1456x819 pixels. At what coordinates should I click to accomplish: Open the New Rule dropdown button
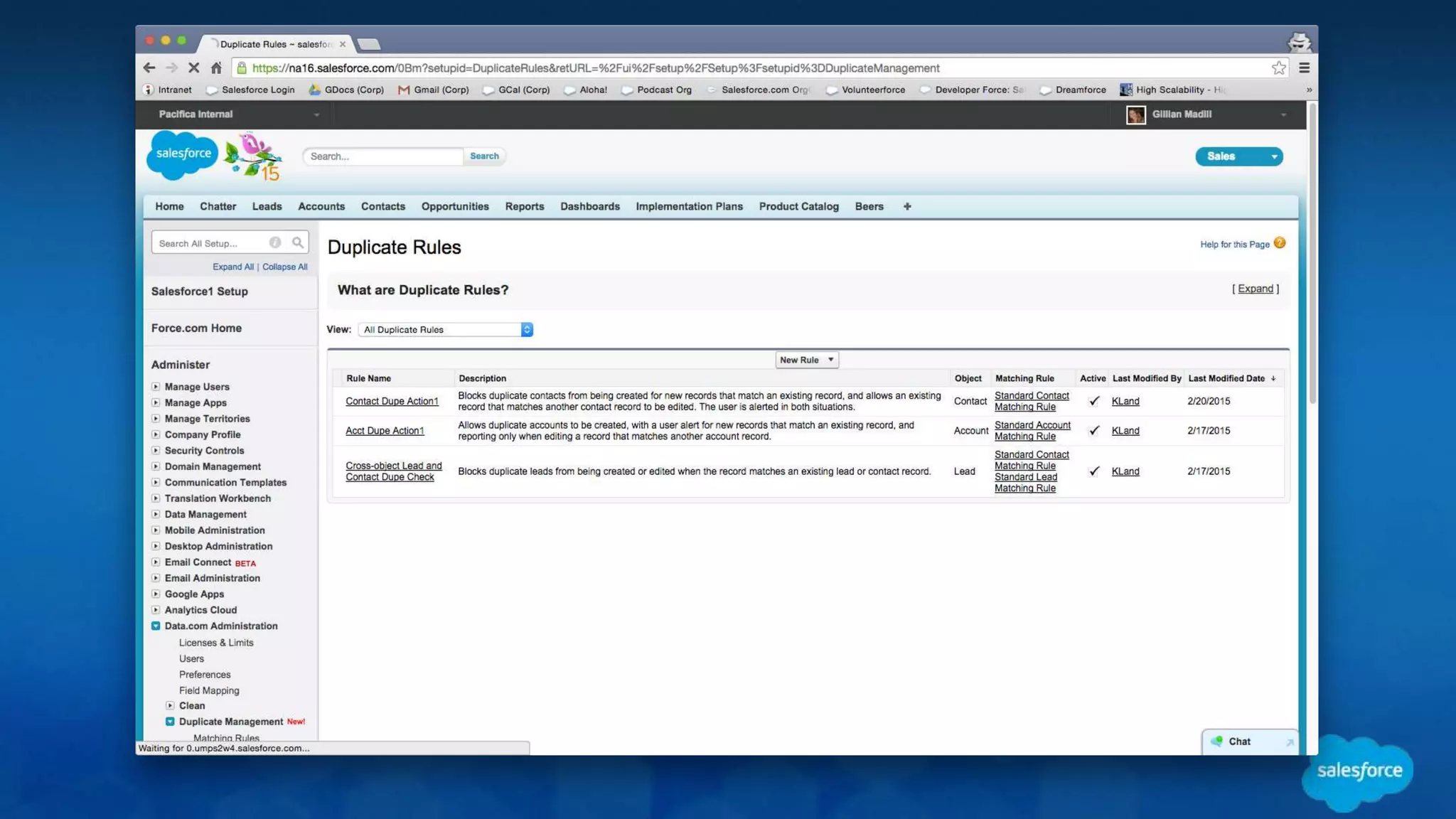click(x=806, y=360)
